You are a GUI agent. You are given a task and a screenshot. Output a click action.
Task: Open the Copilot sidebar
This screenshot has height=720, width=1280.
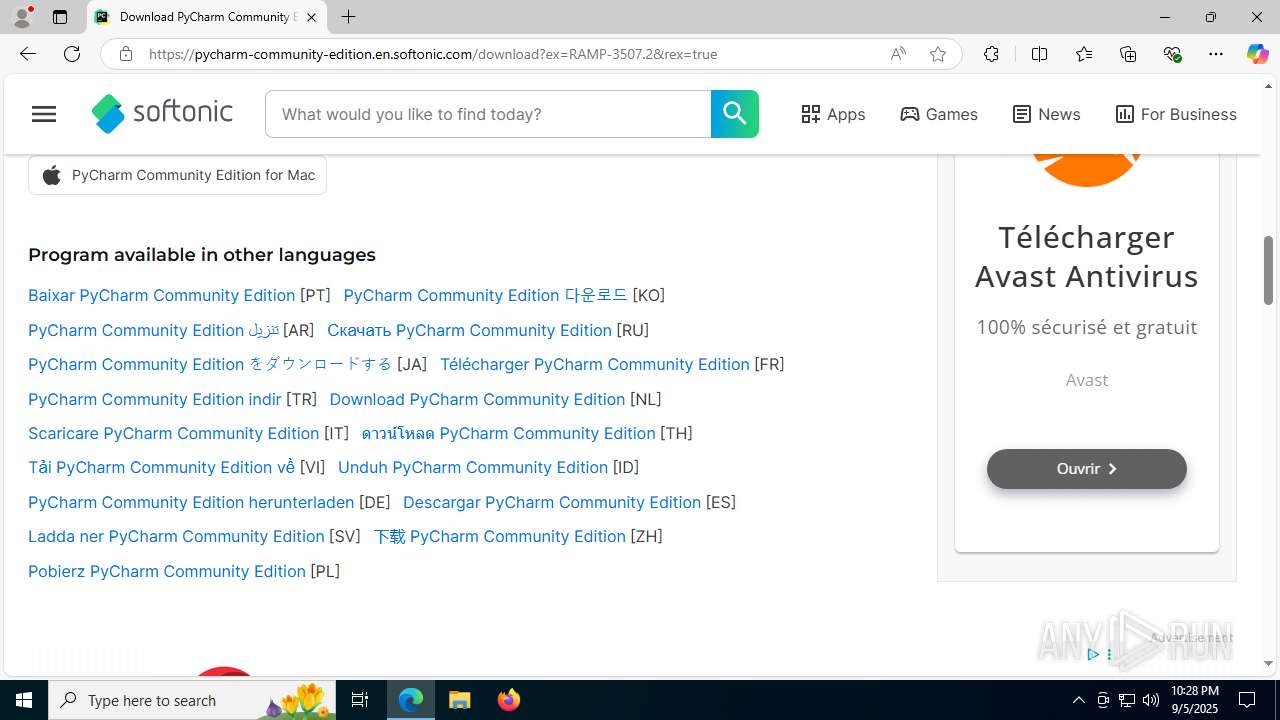click(1257, 54)
